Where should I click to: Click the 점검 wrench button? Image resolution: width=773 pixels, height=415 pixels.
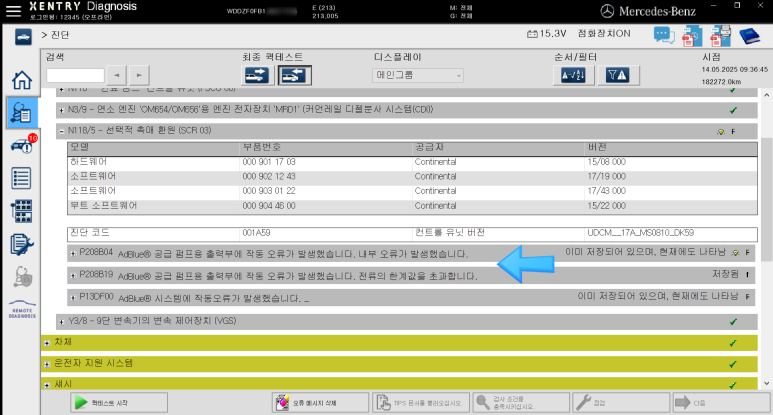(621, 403)
